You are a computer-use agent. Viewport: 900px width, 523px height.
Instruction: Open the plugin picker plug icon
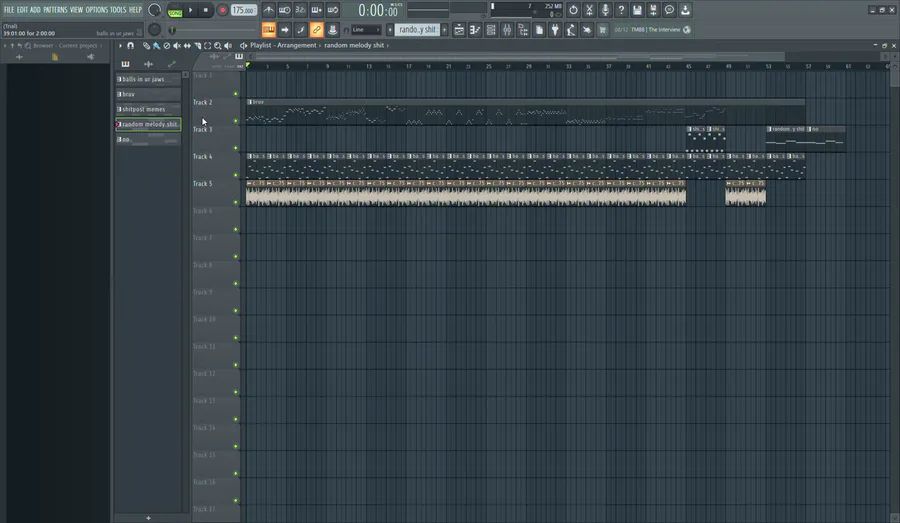(x=555, y=30)
